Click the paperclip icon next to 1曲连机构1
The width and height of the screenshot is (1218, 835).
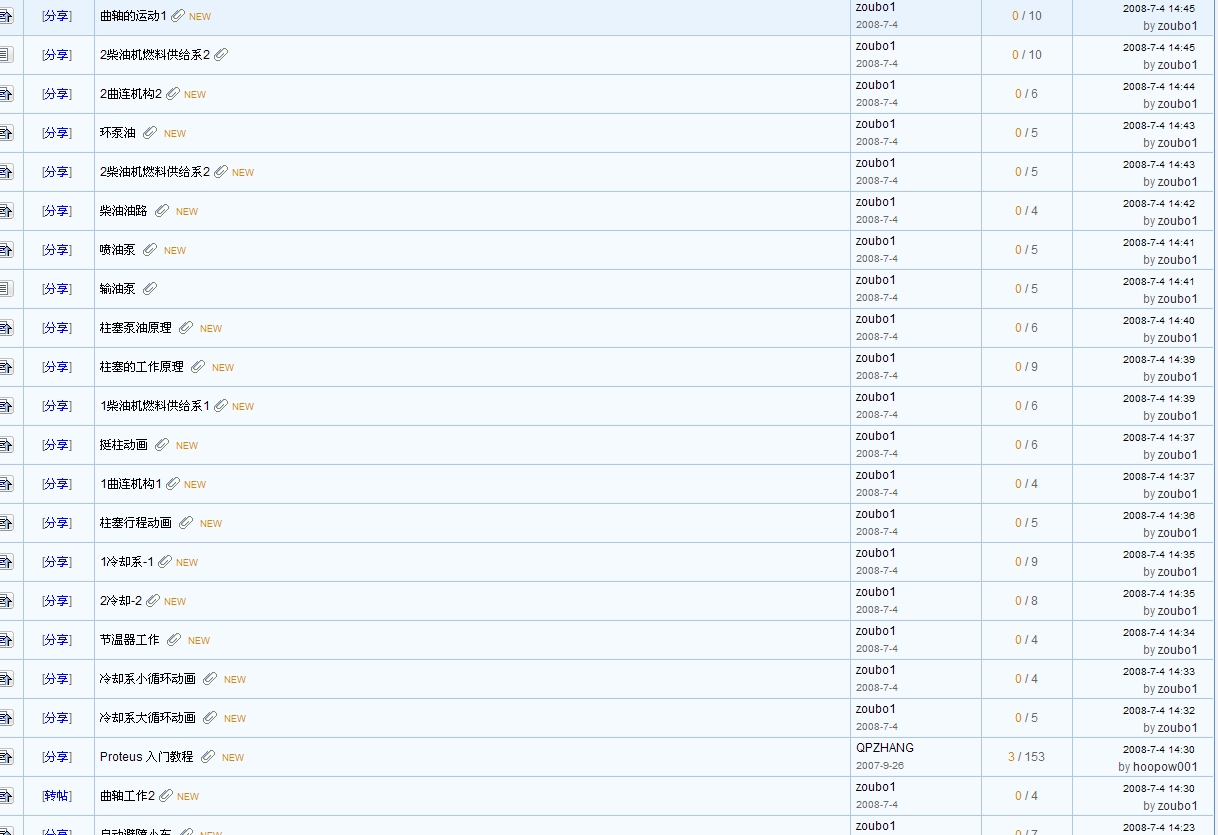173,484
